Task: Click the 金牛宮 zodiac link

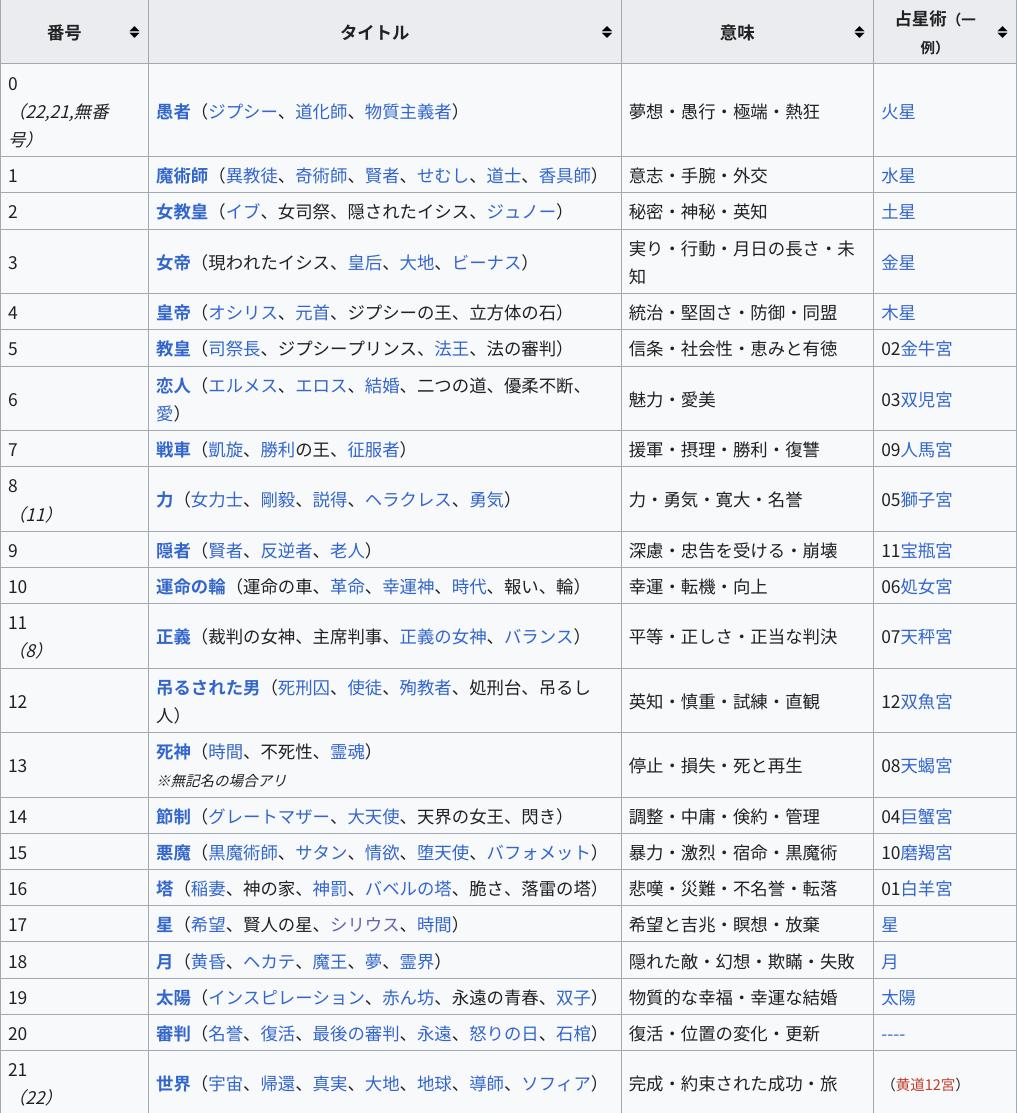Action: tap(926, 348)
